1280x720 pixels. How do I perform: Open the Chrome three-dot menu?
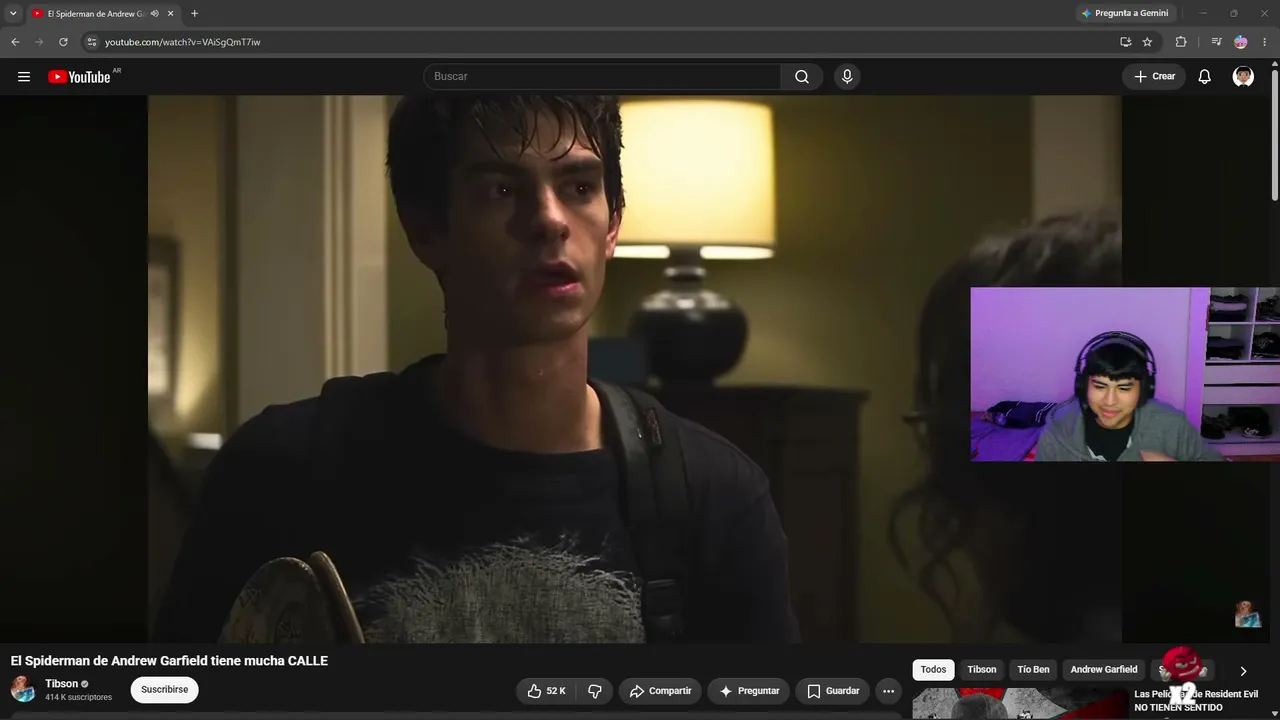click(x=1264, y=42)
